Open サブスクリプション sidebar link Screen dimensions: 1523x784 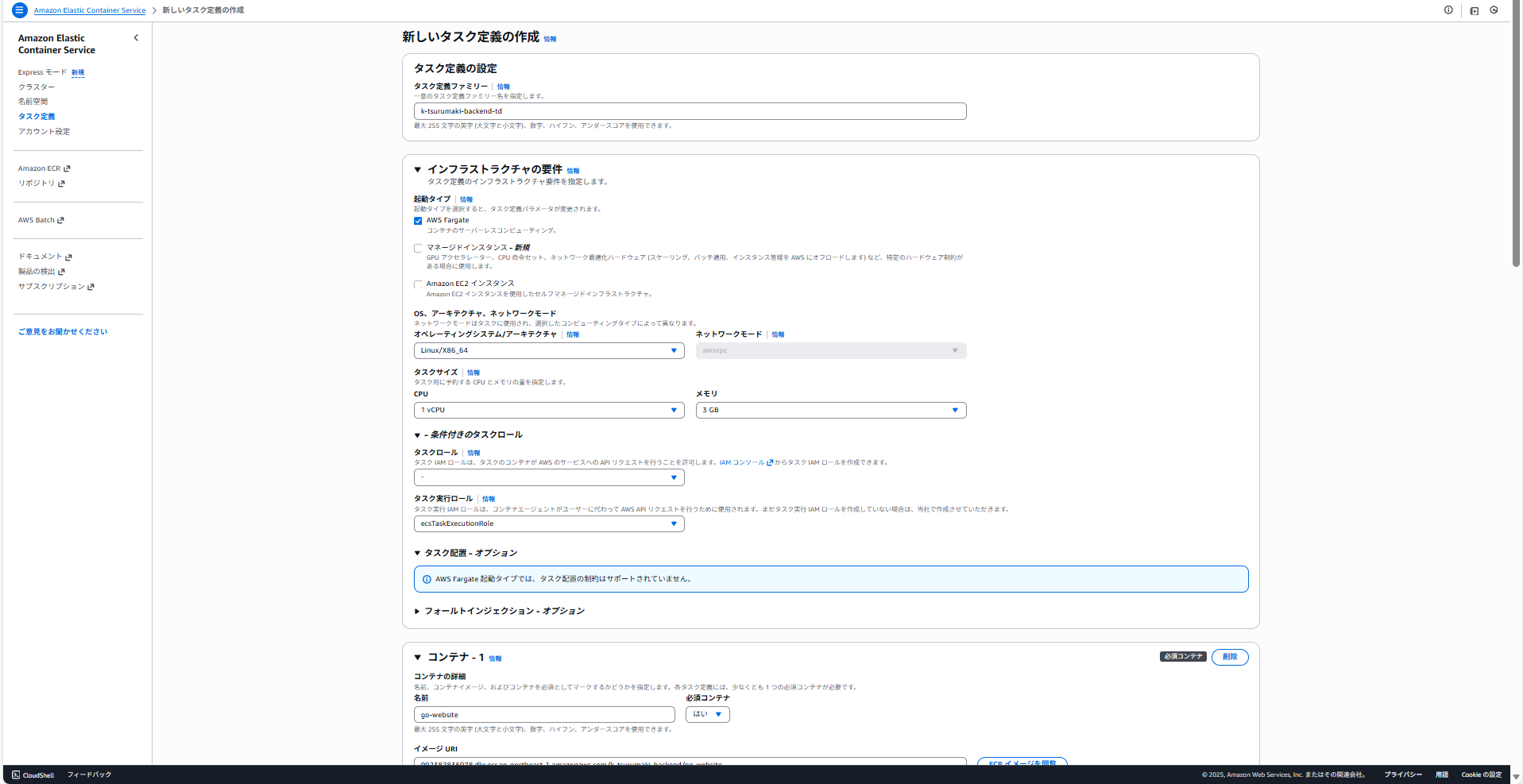click(x=52, y=287)
